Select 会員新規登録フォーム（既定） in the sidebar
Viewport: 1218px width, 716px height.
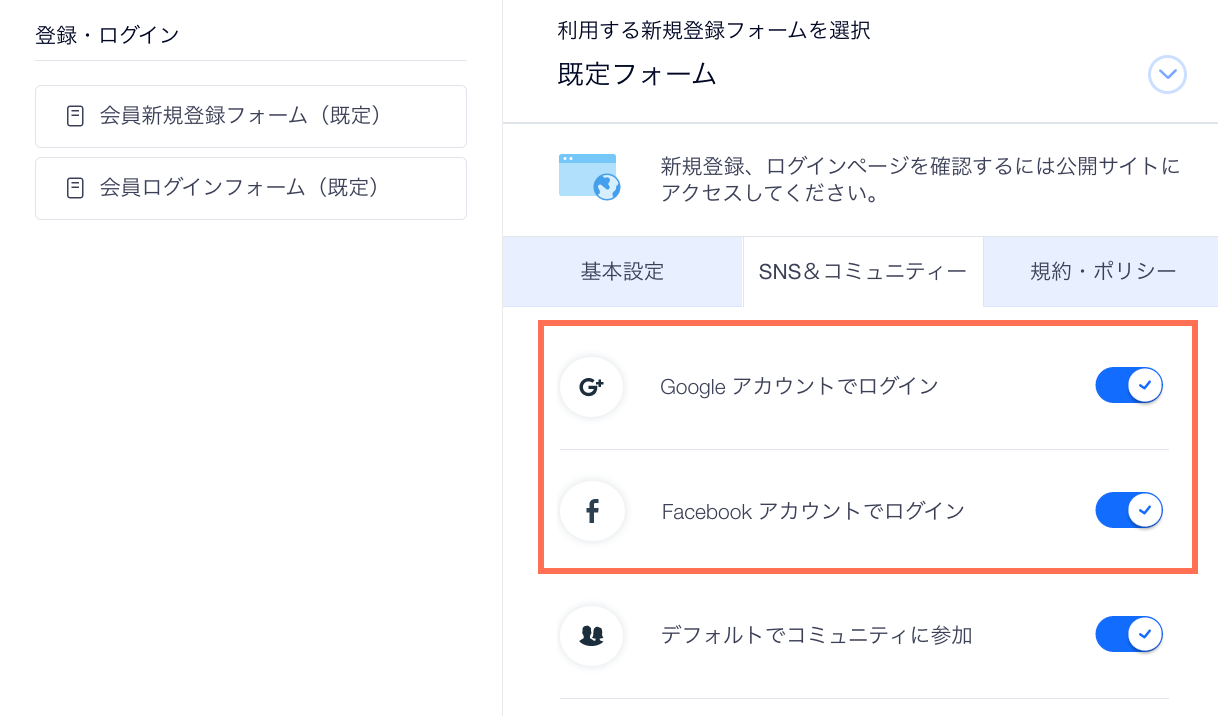251,116
